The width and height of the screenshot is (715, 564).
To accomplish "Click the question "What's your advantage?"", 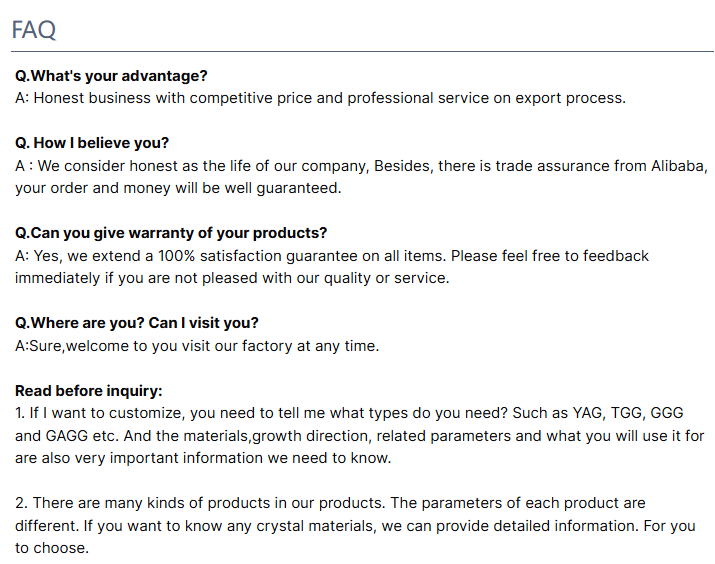I will 111,76.
